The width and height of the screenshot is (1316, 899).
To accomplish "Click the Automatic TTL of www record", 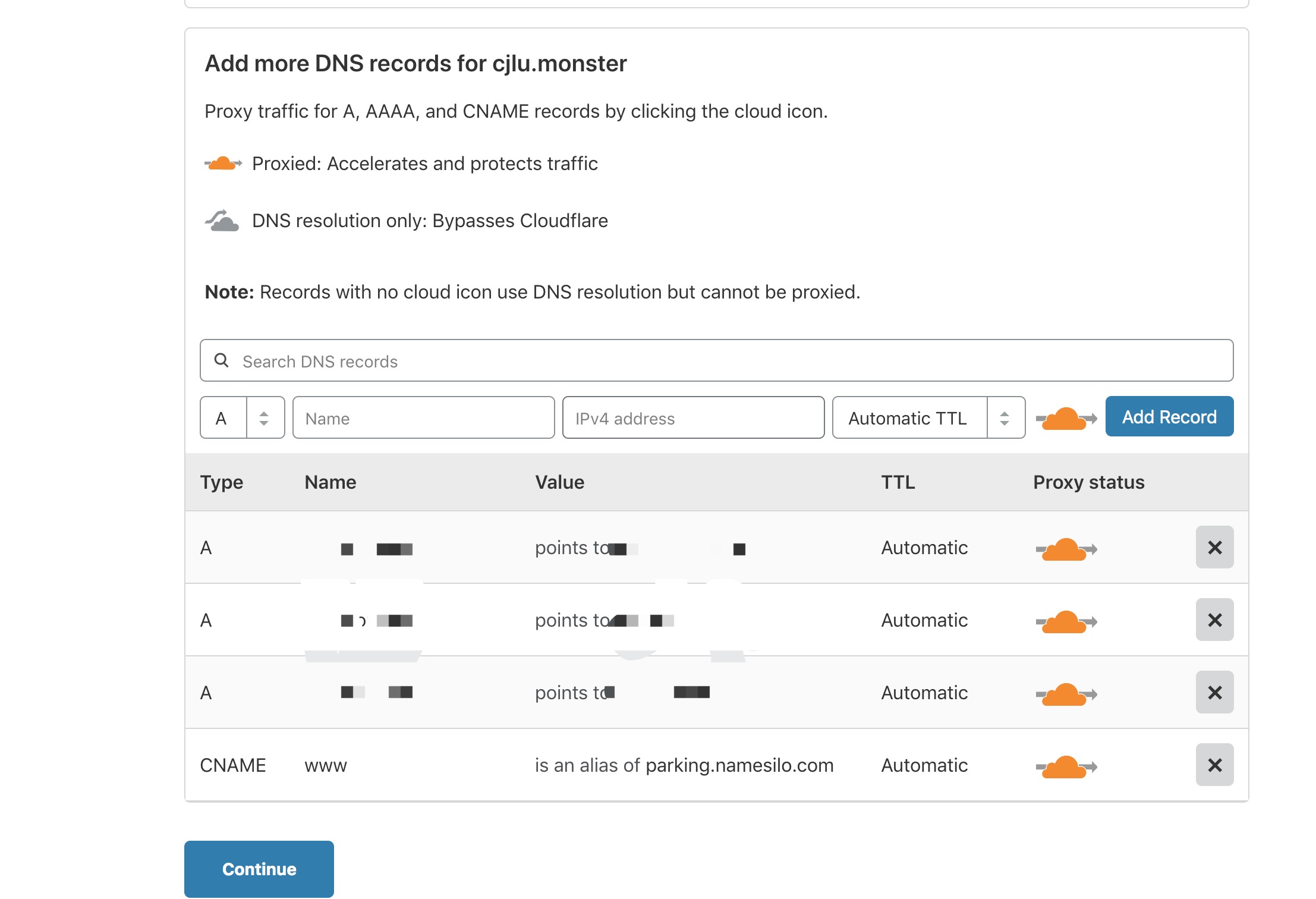I will [x=924, y=765].
